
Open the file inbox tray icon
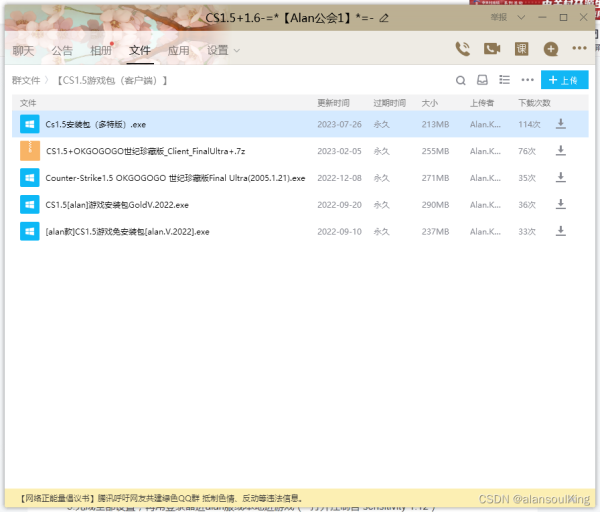(482, 80)
